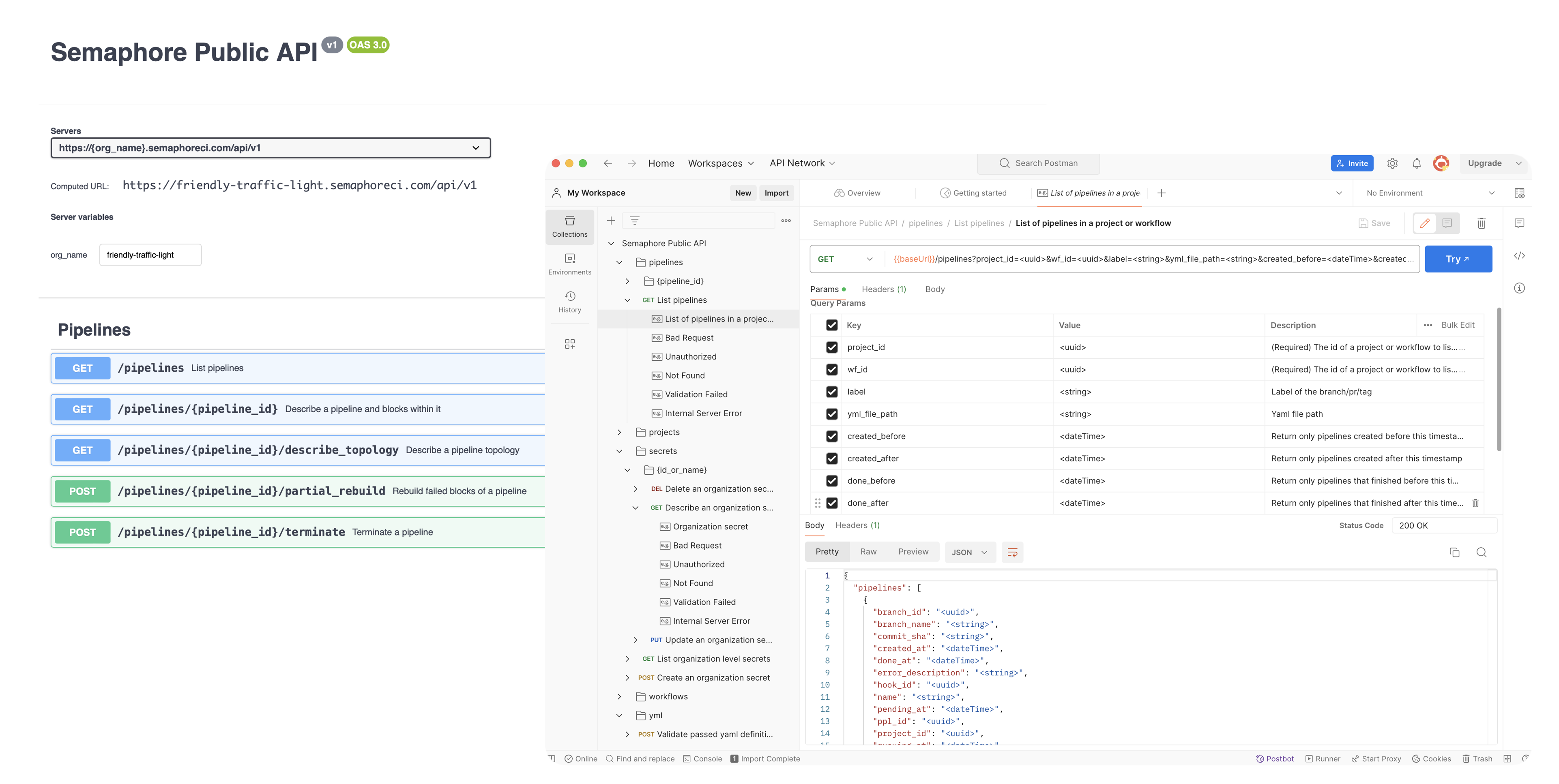Expand the {pipeline_id} folder

[627, 281]
